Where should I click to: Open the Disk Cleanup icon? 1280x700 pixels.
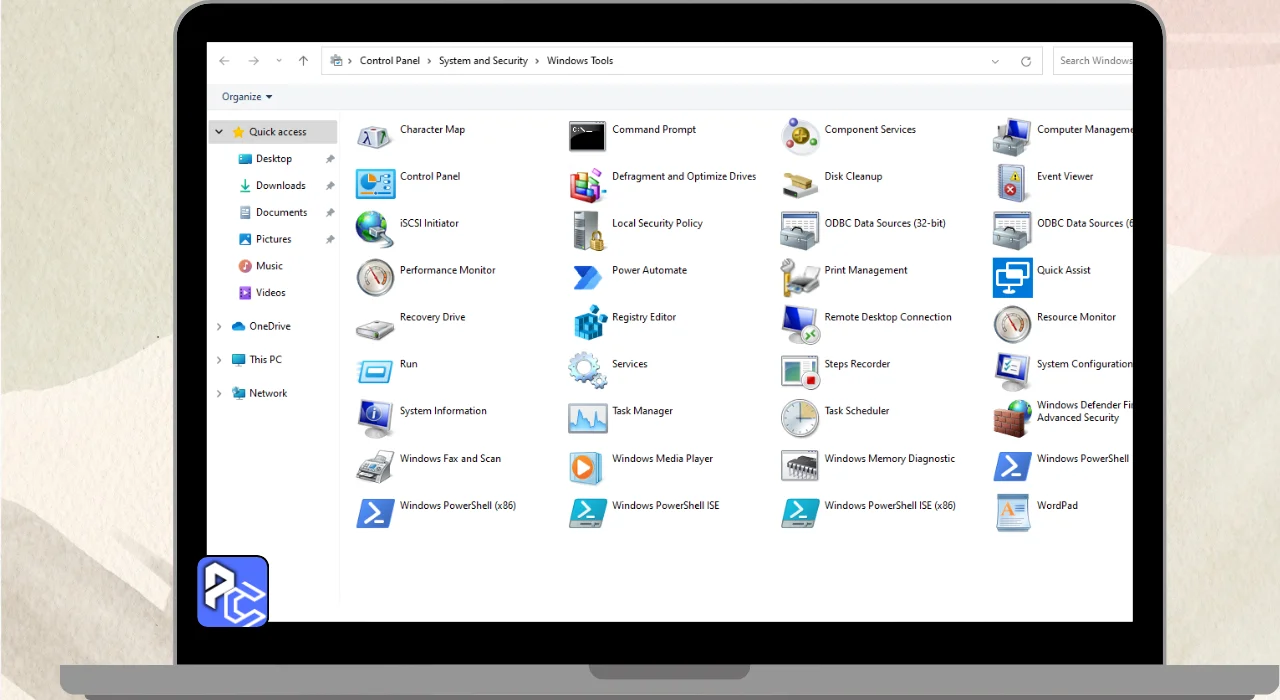(x=799, y=183)
